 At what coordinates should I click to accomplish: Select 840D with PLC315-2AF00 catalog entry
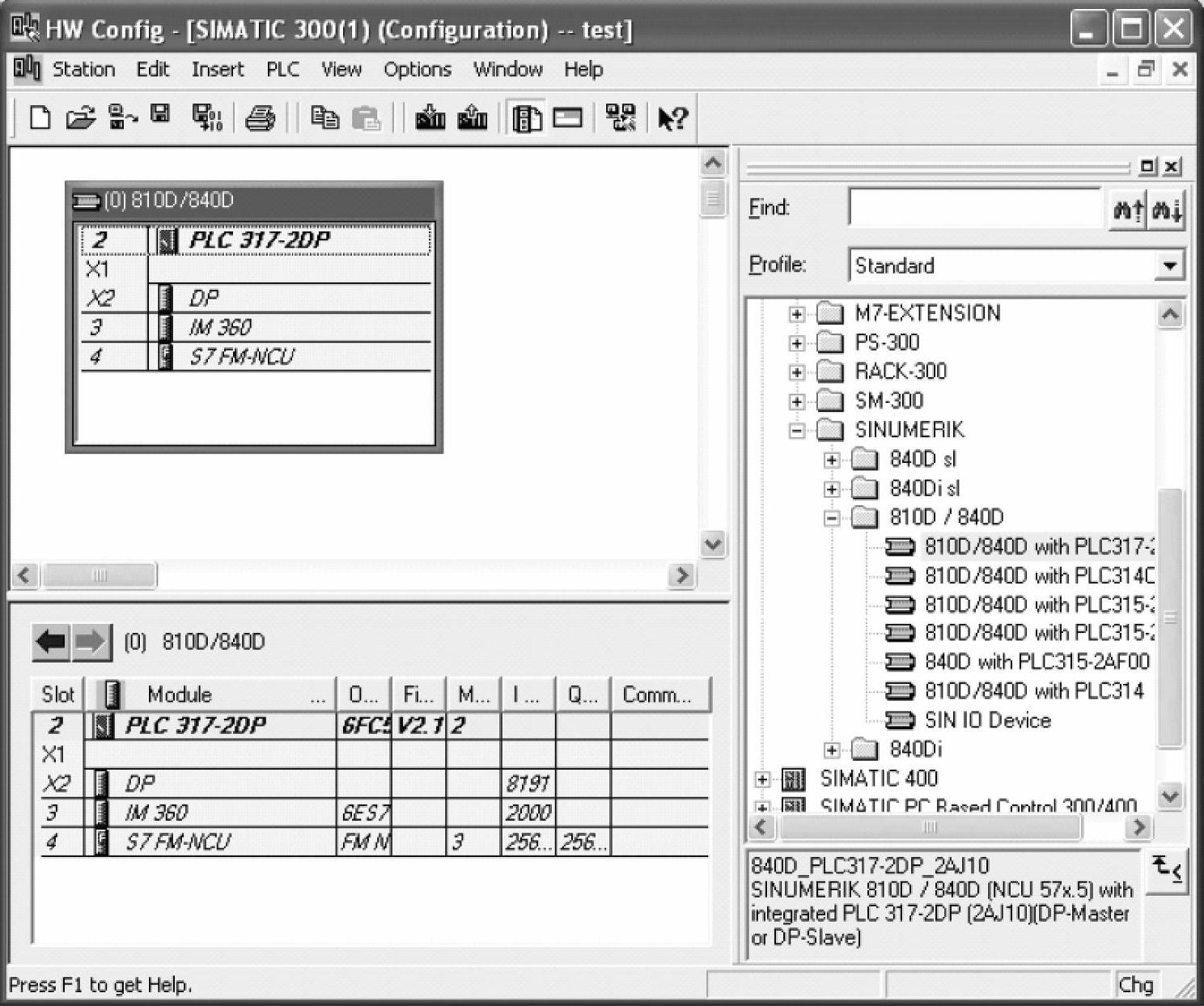(1037, 662)
